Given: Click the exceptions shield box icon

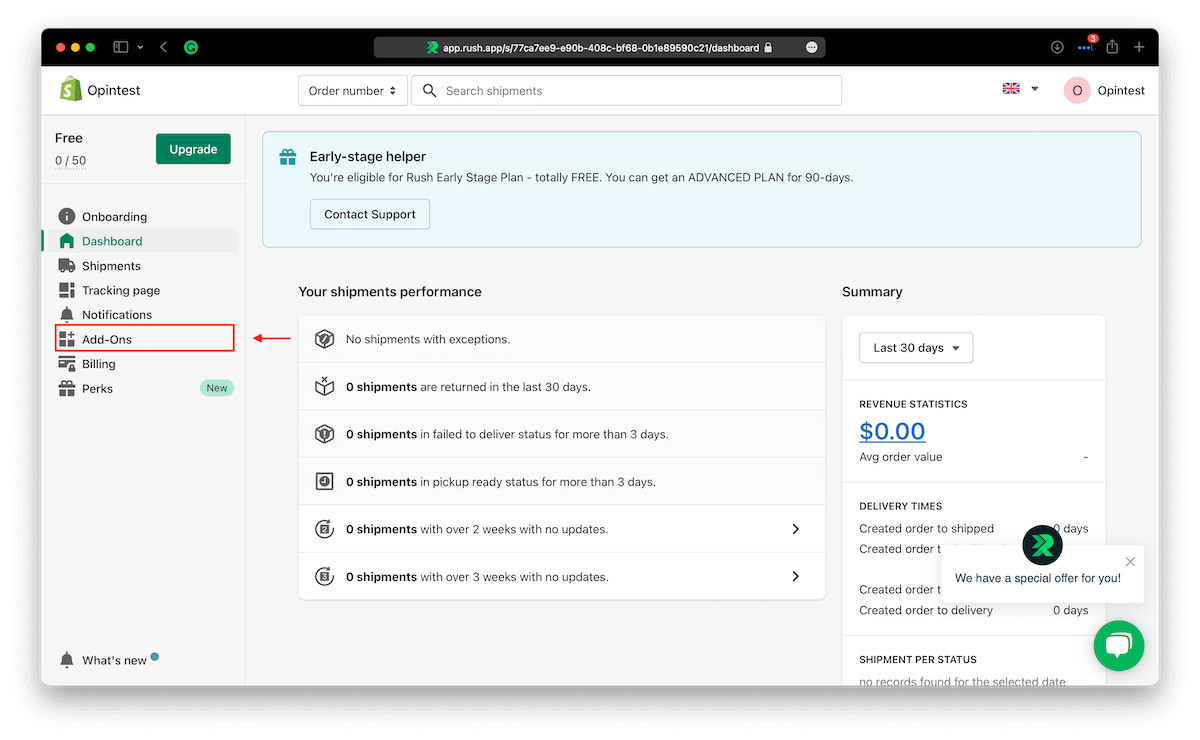Looking at the screenshot, I should (x=324, y=339).
